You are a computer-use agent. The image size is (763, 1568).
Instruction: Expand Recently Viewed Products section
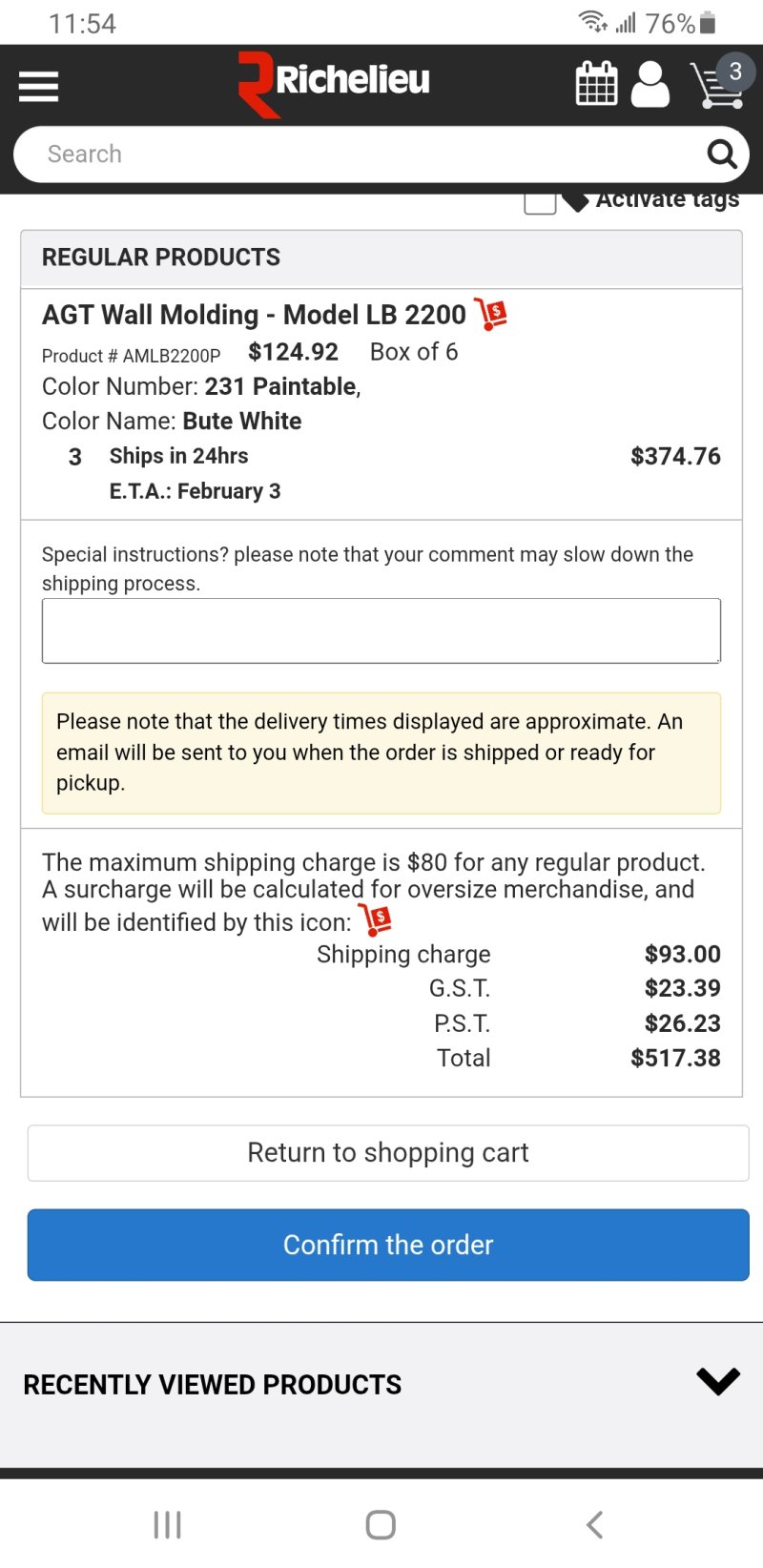point(717,1381)
